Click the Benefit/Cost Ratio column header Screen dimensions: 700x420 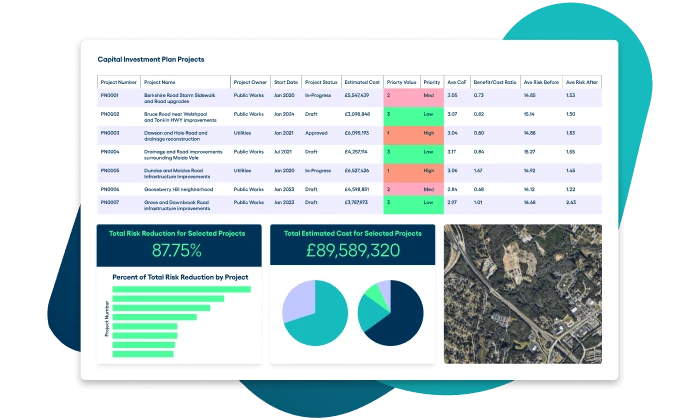coord(495,82)
